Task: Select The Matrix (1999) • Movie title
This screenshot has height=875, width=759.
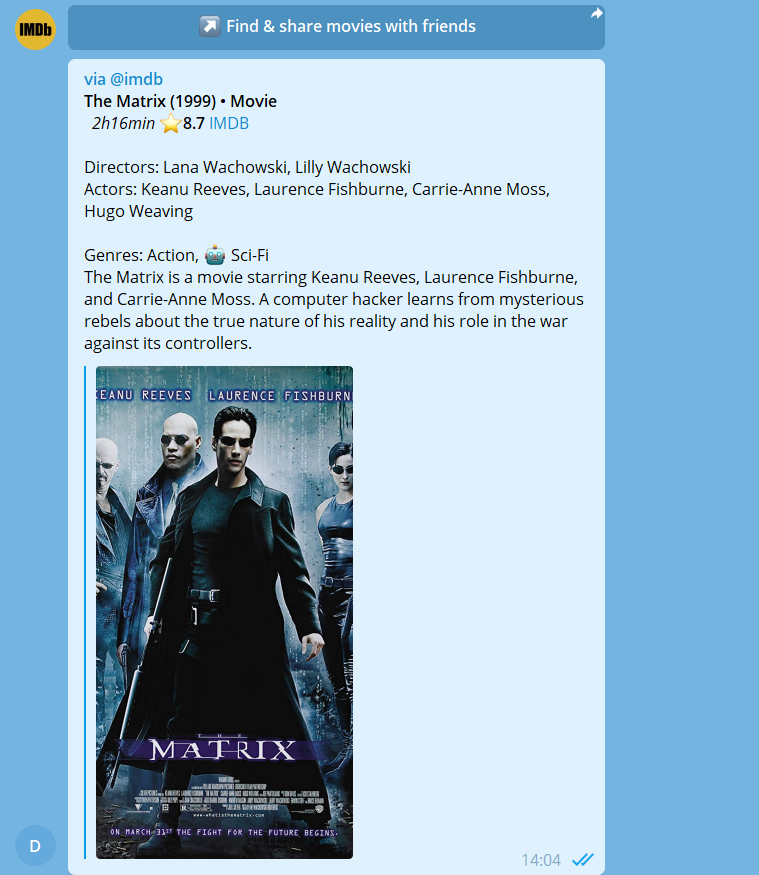Action: point(180,101)
